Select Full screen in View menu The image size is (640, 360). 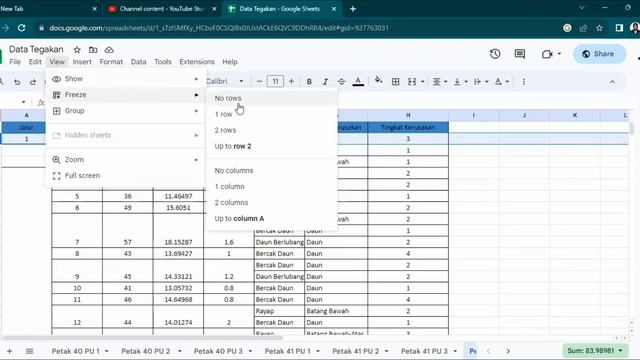tap(125, 176)
